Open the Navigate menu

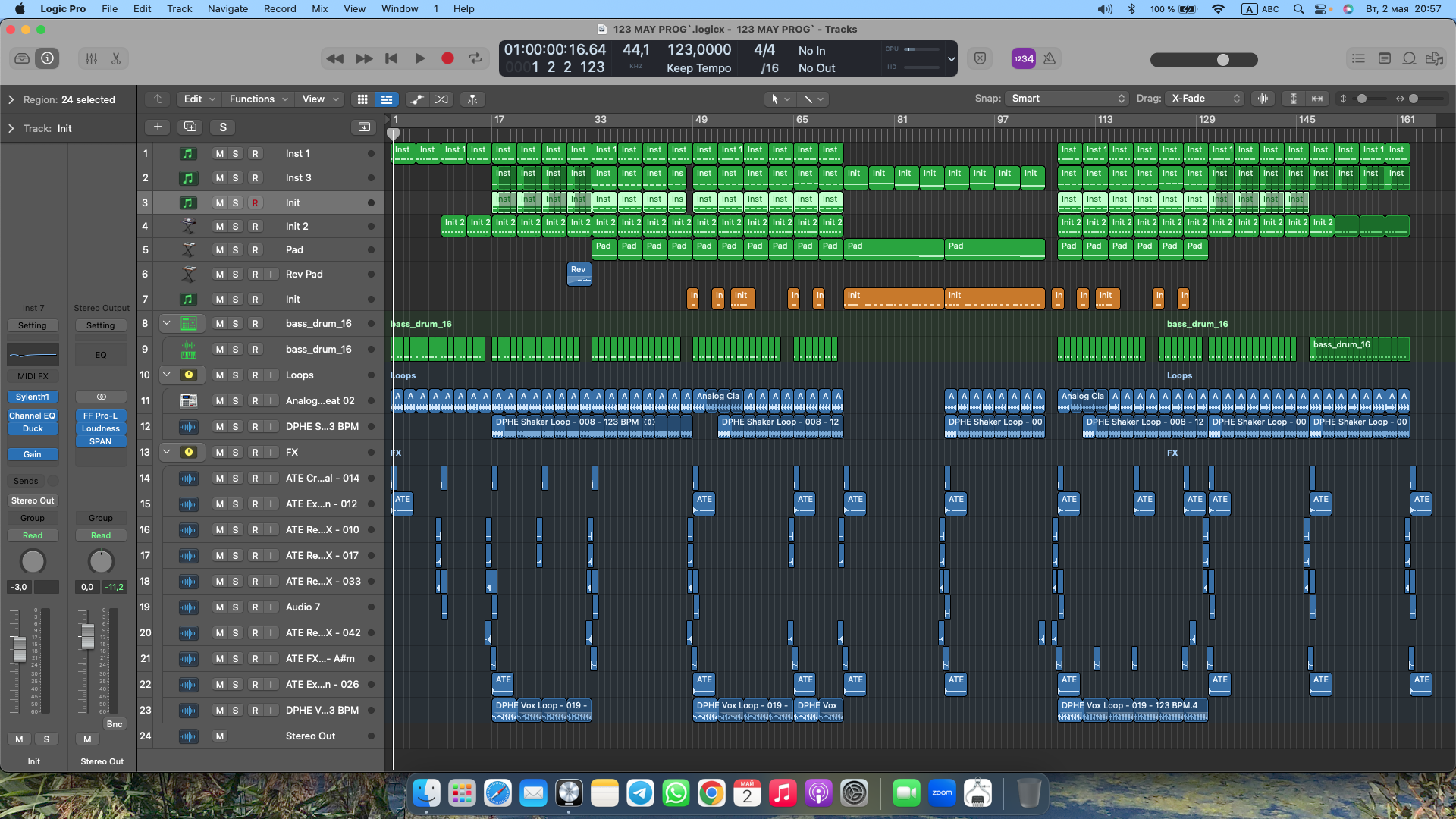coord(227,9)
